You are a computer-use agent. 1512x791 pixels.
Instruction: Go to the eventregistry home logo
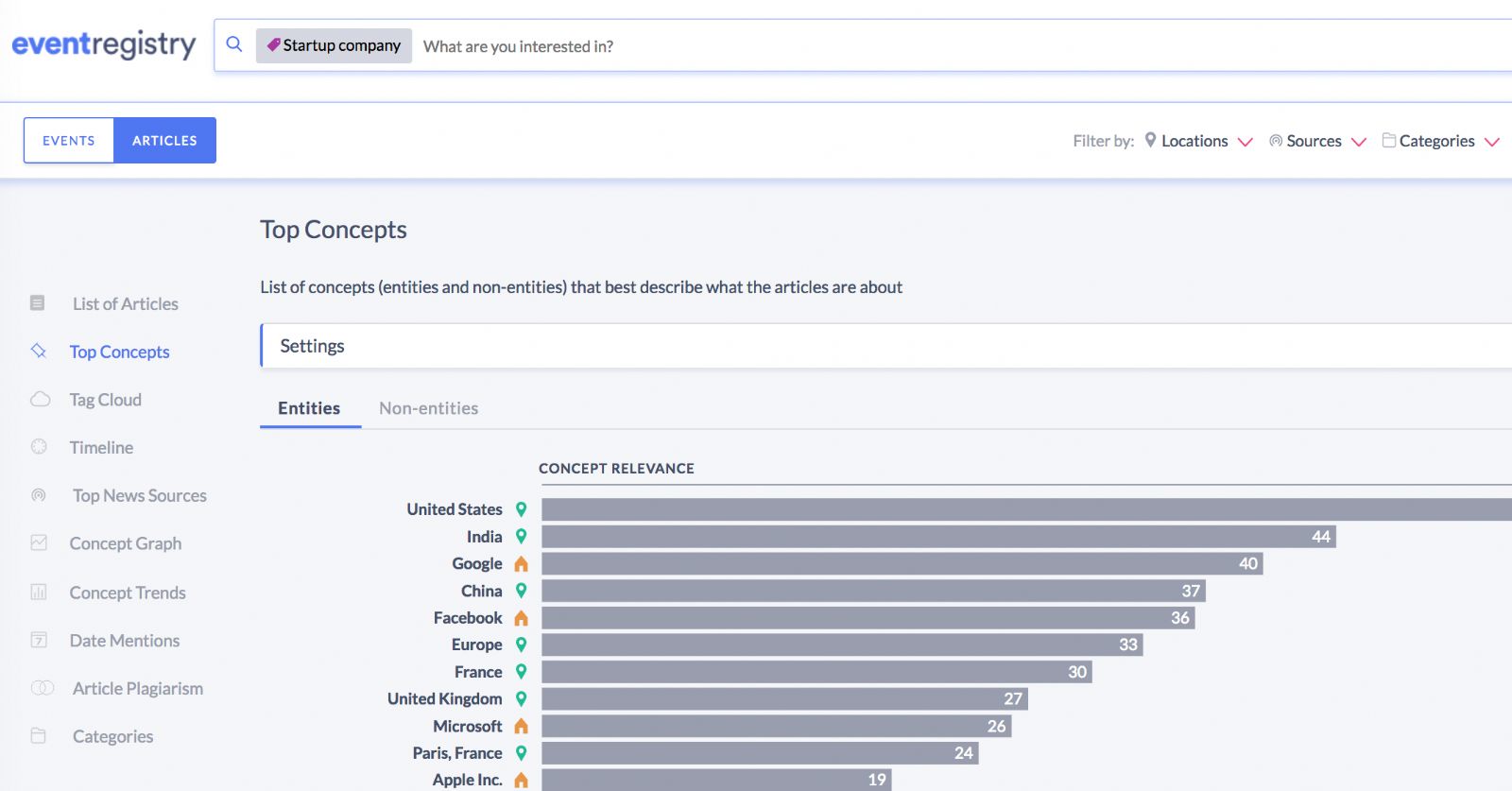104,44
